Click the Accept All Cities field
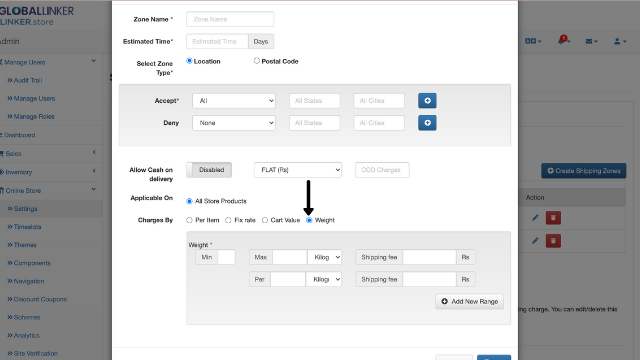This screenshot has height=360, width=640. click(x=379, y=101)
